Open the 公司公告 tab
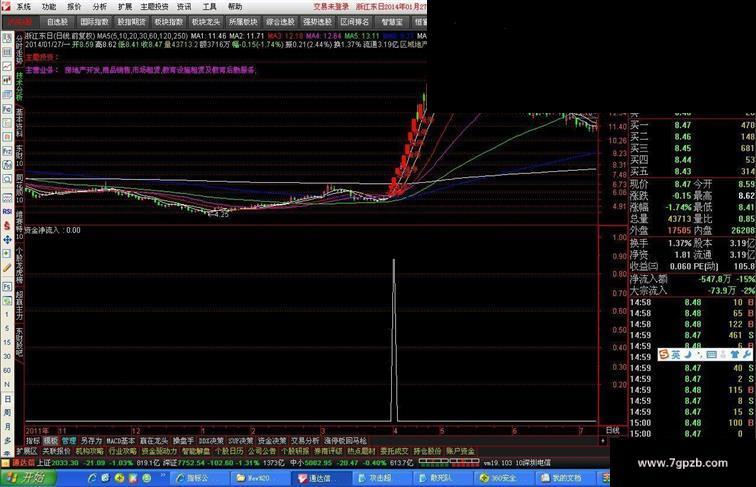The width and height of the screenshot is (756, 487). pyautogui.click(x=262, y=451)
